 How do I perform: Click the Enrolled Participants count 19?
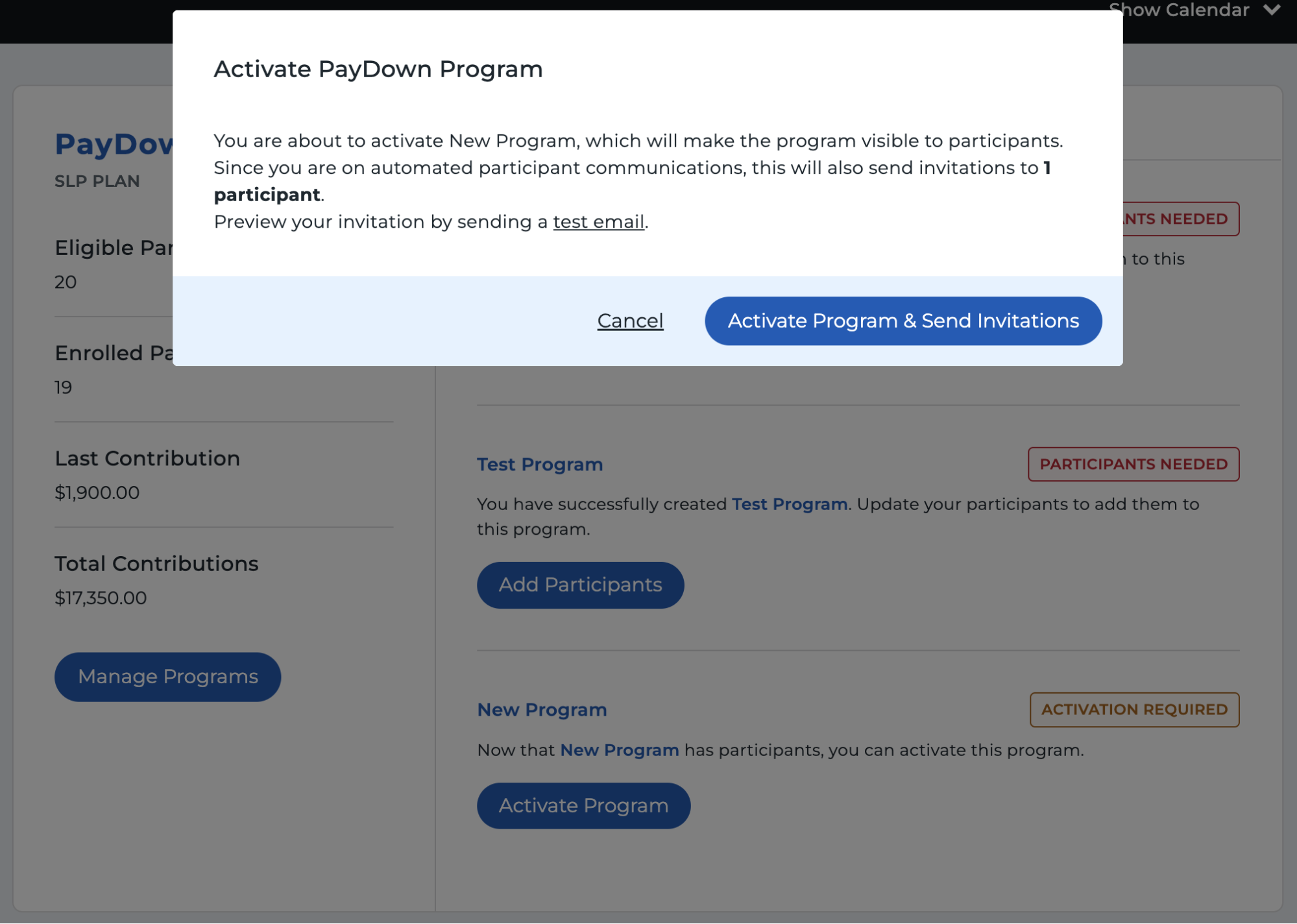click(x=63, y=387)
